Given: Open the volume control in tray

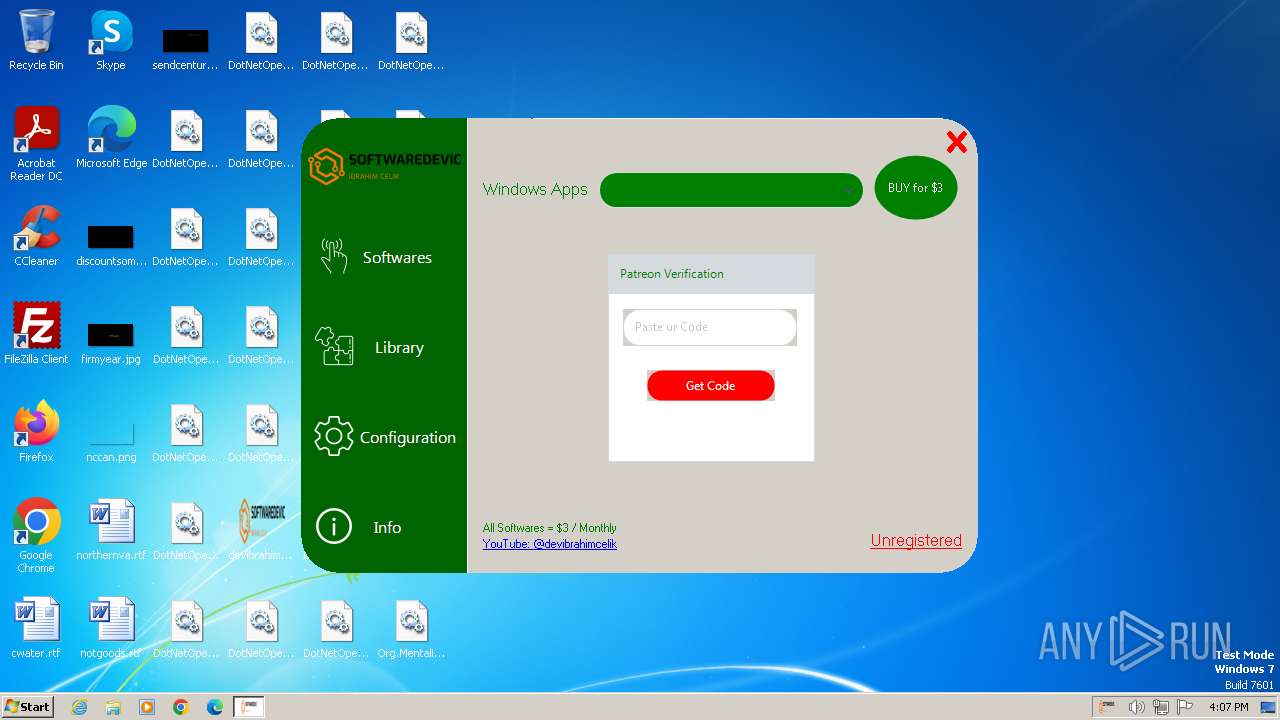Looking at the screenshot, I should click(x=1136, y=707).
